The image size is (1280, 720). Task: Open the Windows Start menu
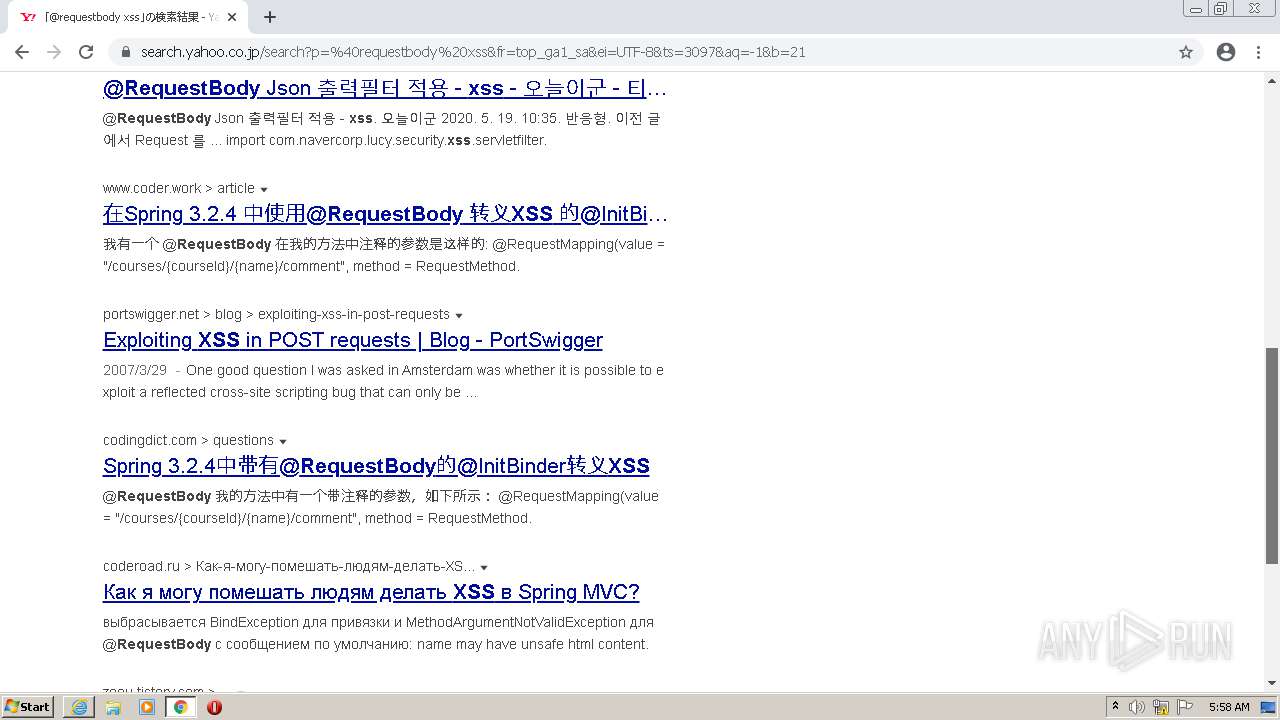tap(28, 706)
